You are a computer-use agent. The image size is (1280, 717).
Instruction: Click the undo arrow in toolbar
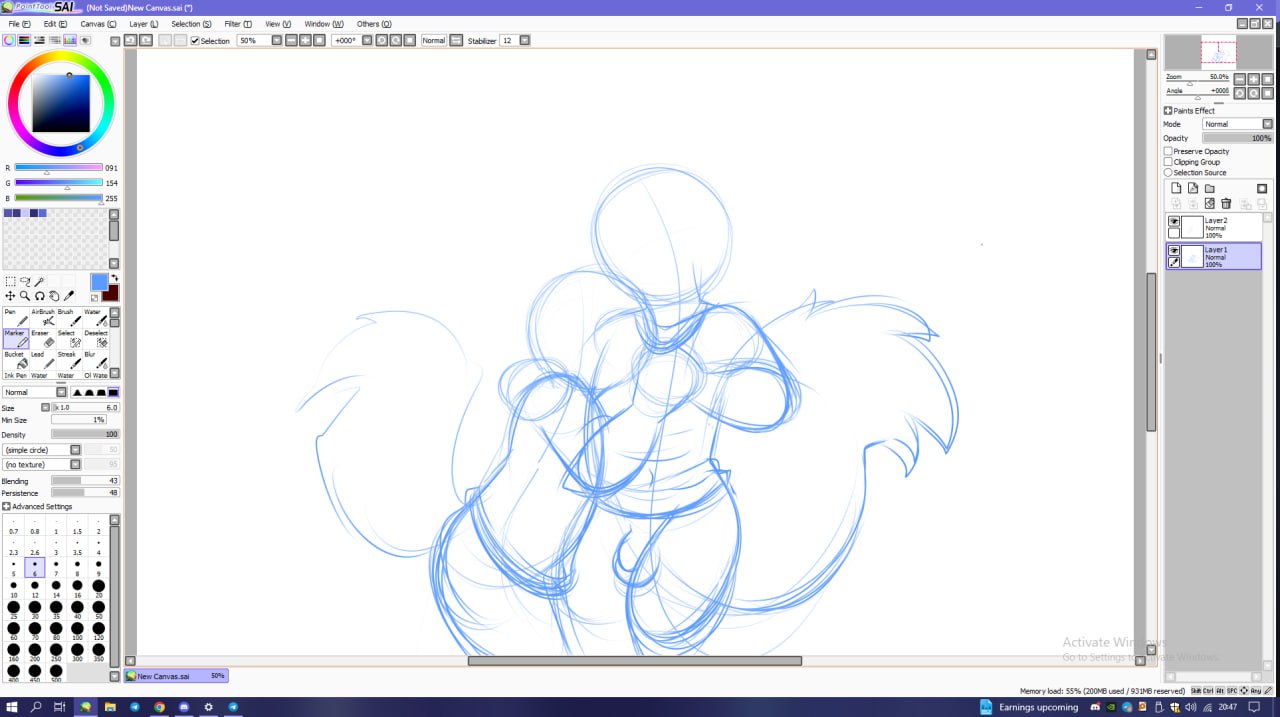click(130, 40)
